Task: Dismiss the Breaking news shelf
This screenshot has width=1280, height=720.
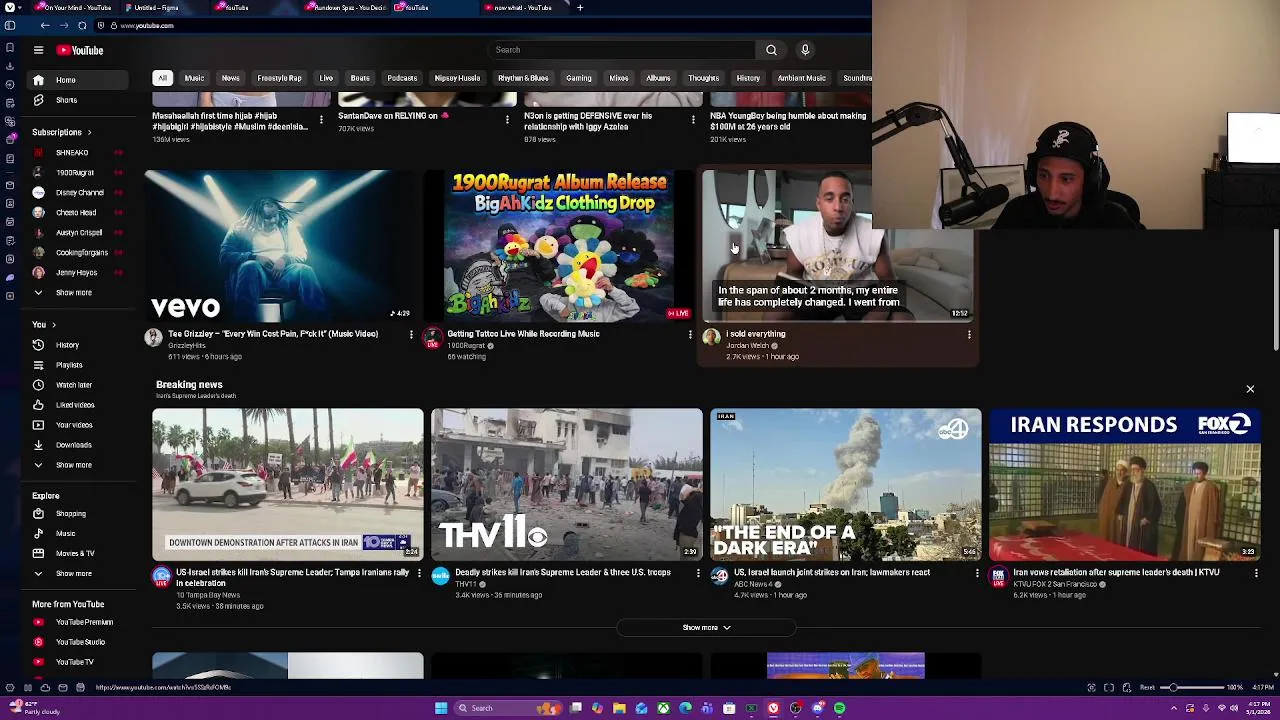Action: [1250, 389]
